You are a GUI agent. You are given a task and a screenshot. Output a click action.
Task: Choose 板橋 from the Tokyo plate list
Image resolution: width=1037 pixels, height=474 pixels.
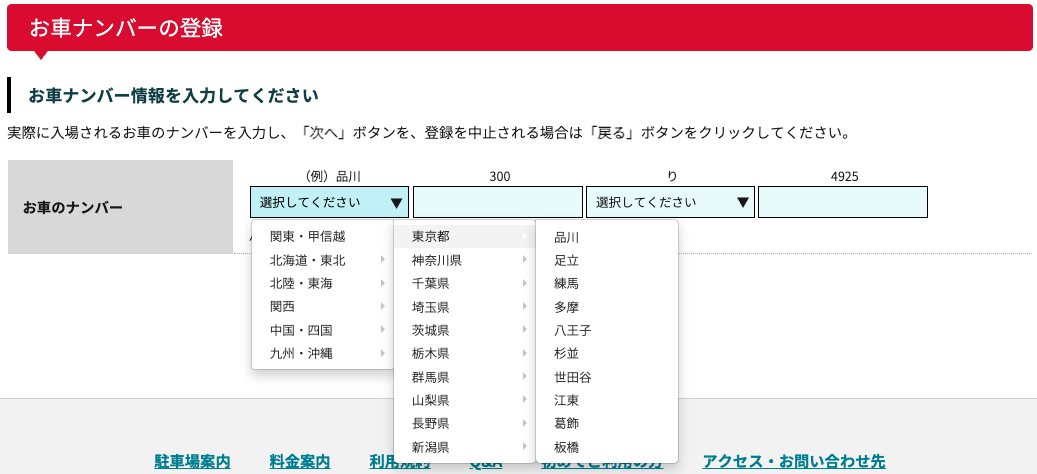coord(567,446)
